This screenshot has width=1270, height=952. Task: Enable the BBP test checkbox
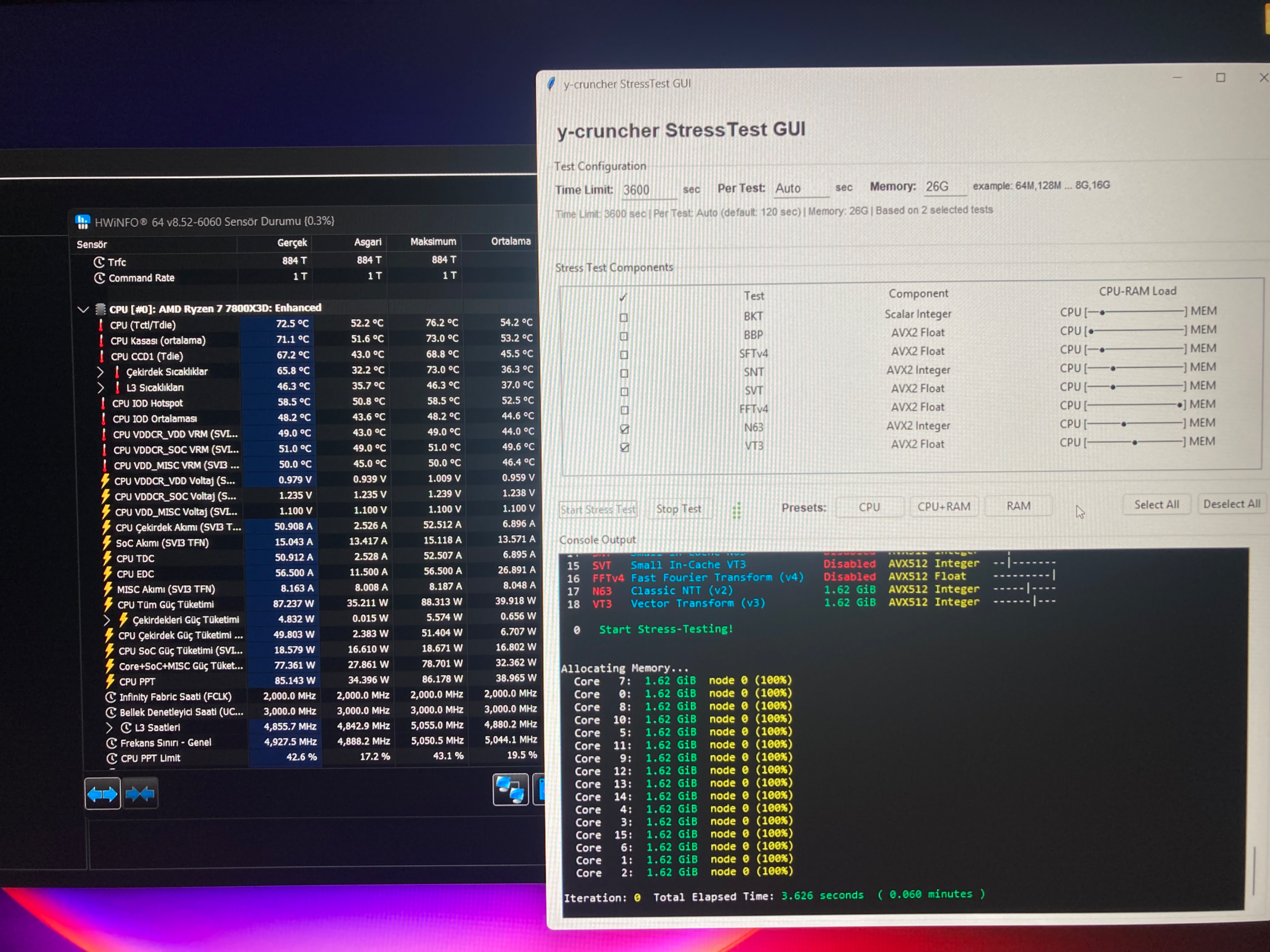[x=624, y=337]
